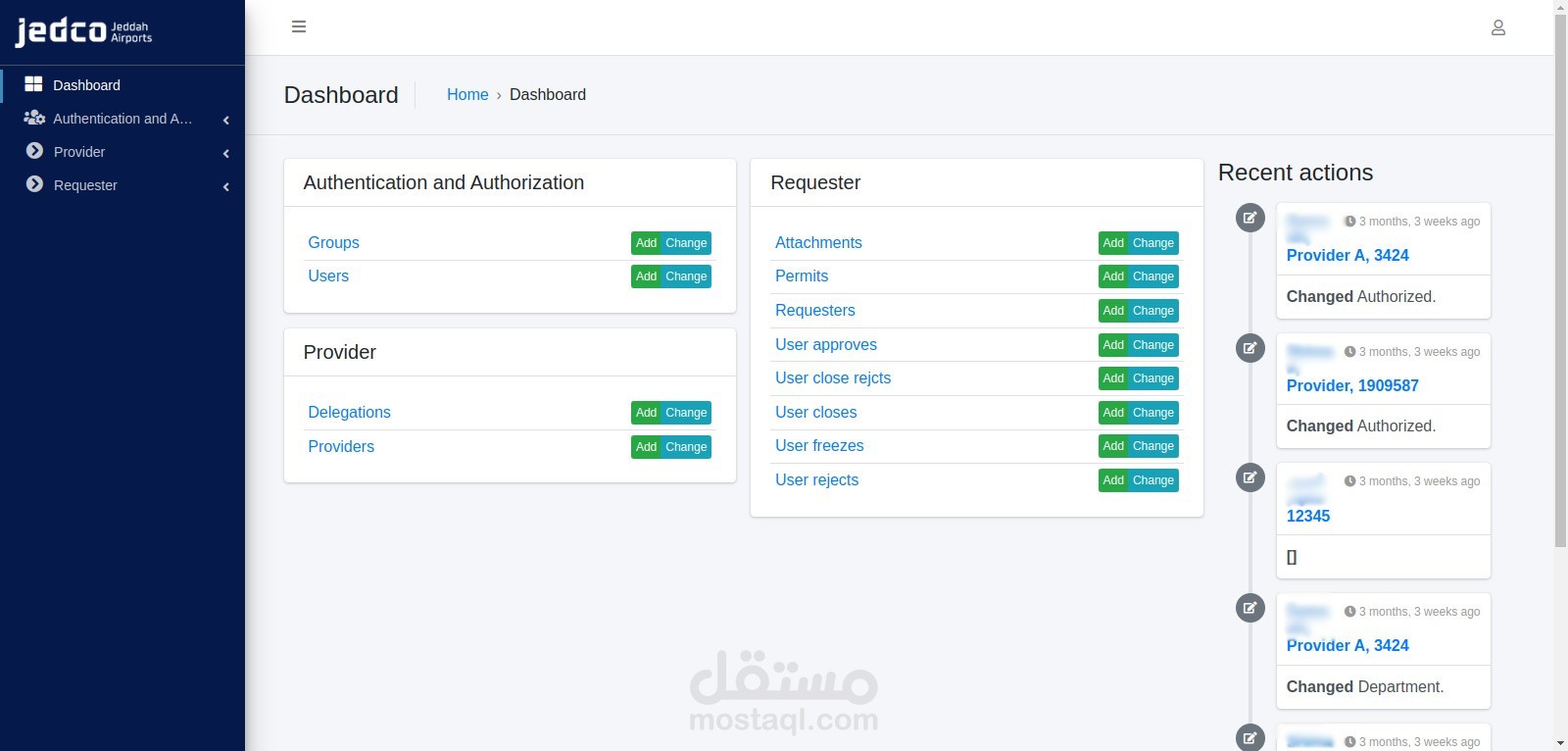1568x751 pixels.
Task: Click the Provider arrow circle icon
Action: 34,151
